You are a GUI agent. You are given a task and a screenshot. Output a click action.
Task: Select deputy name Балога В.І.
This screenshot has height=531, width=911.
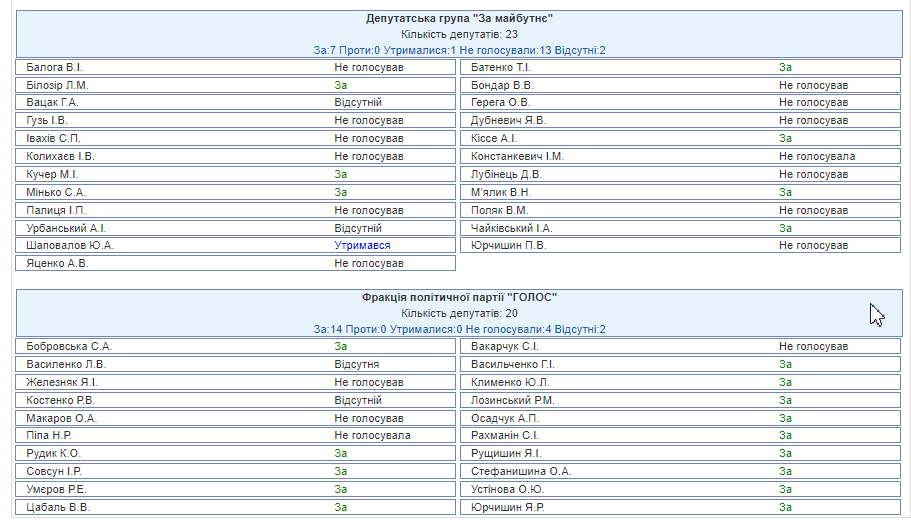pyautogui.click(x=55, y=67)
